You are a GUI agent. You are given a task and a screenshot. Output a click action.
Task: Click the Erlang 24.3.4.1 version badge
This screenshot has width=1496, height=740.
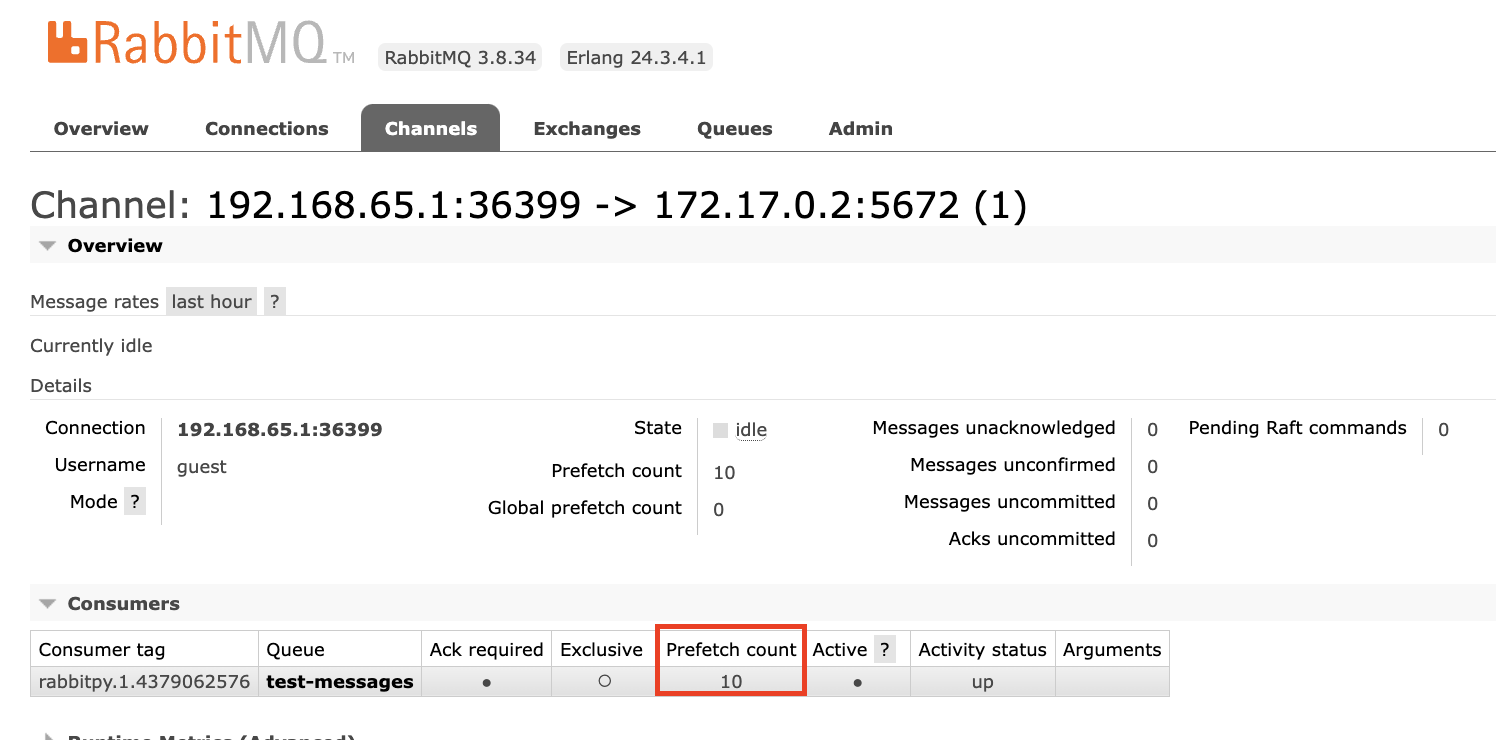pos(636,57)
